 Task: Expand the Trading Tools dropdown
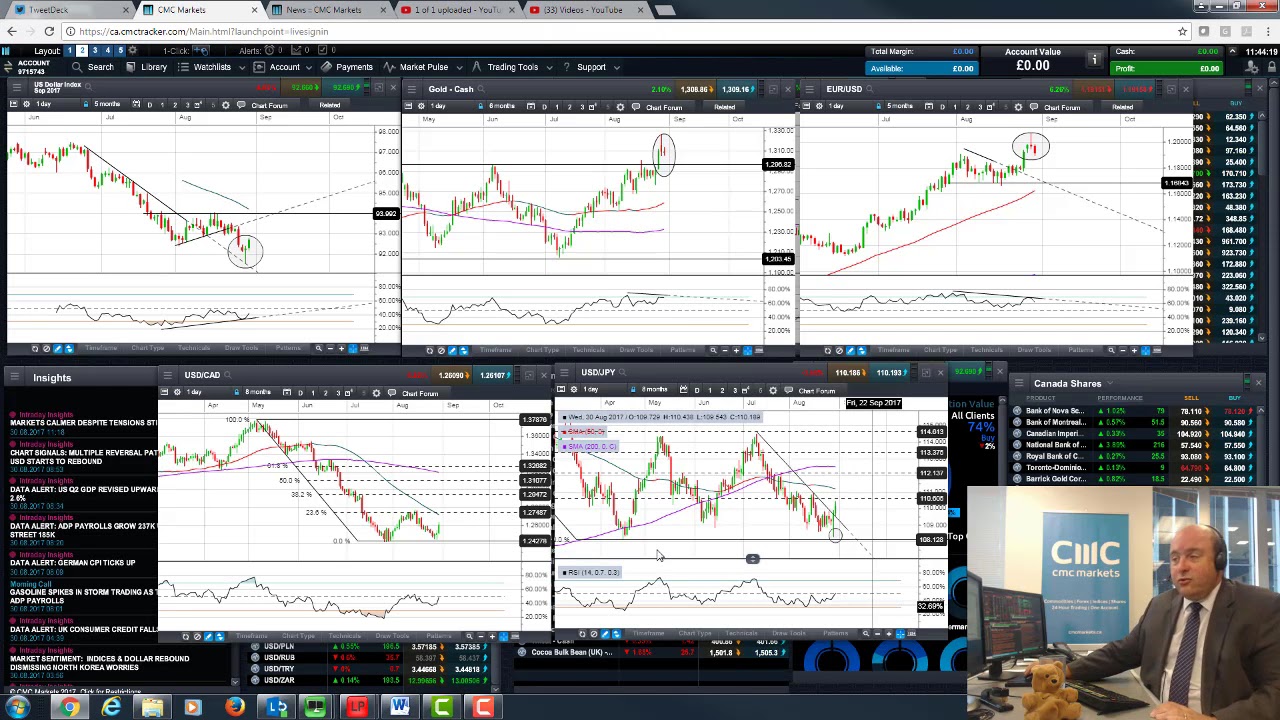511,67
